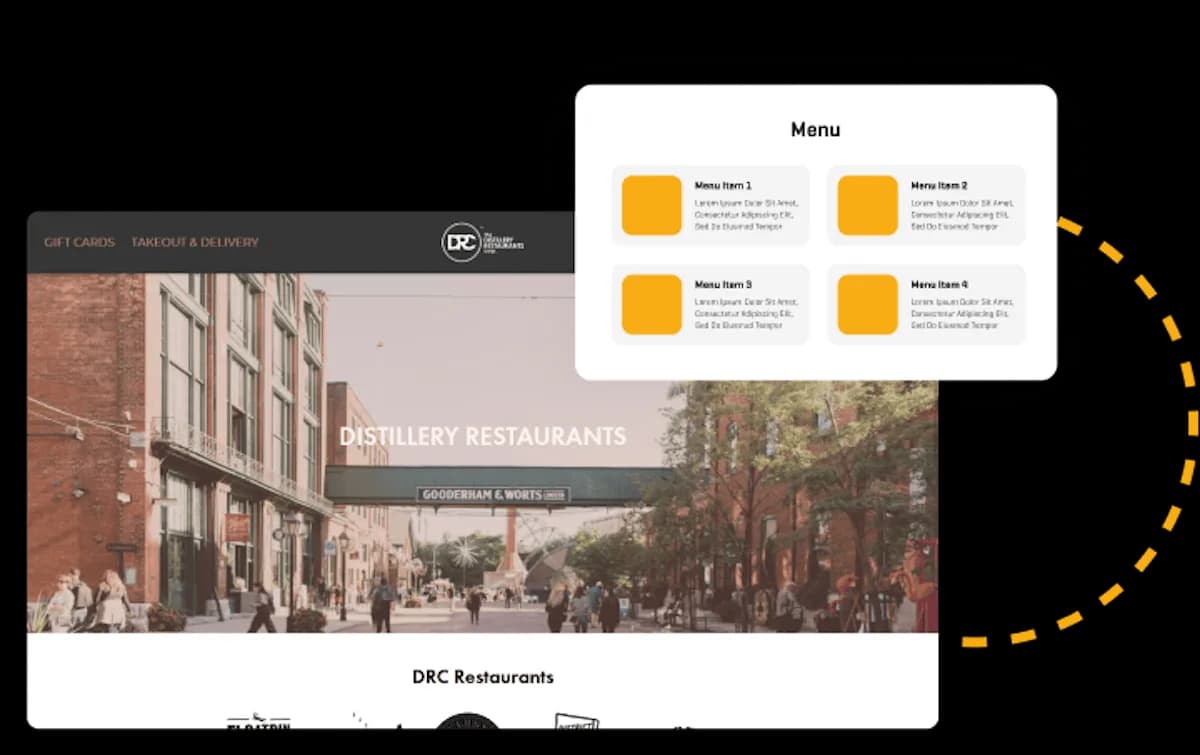Select the Menu Item 1 orange thumbnail
The width and height of the screenshot is (1200, 755).
[x=652, y=205]
